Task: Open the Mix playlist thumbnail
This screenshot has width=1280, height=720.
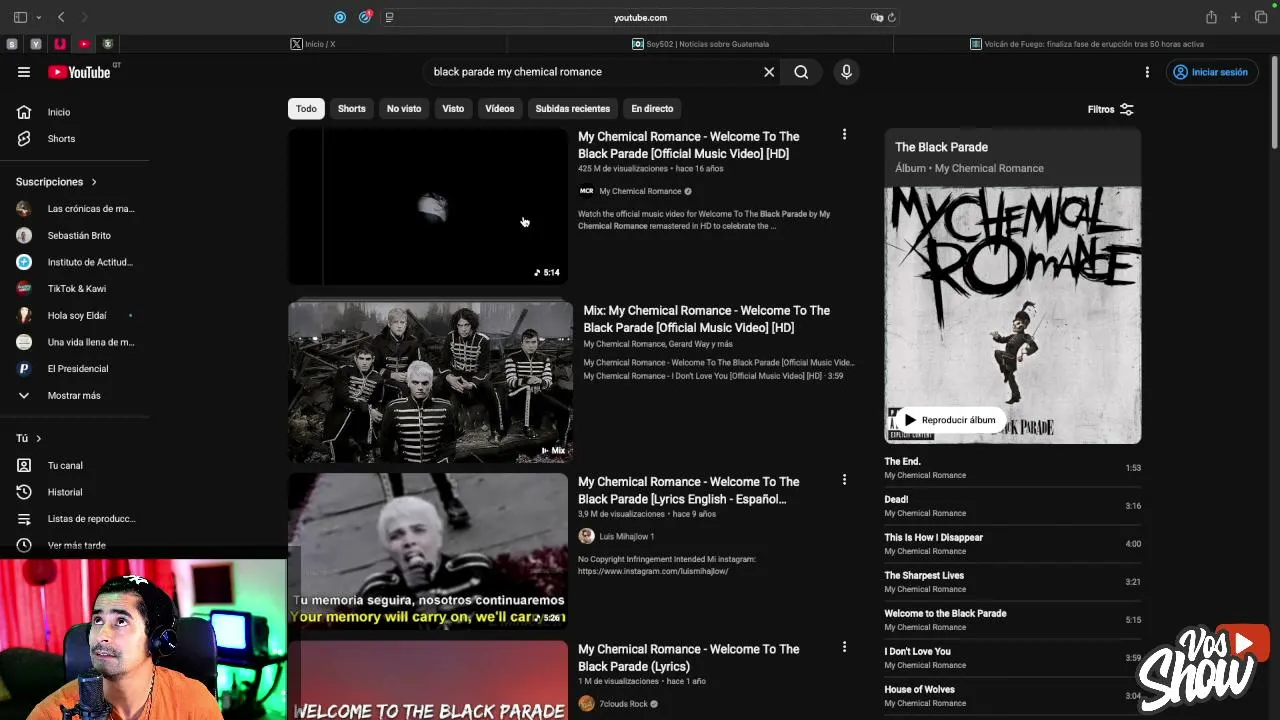Action: (x=430, y=382)
